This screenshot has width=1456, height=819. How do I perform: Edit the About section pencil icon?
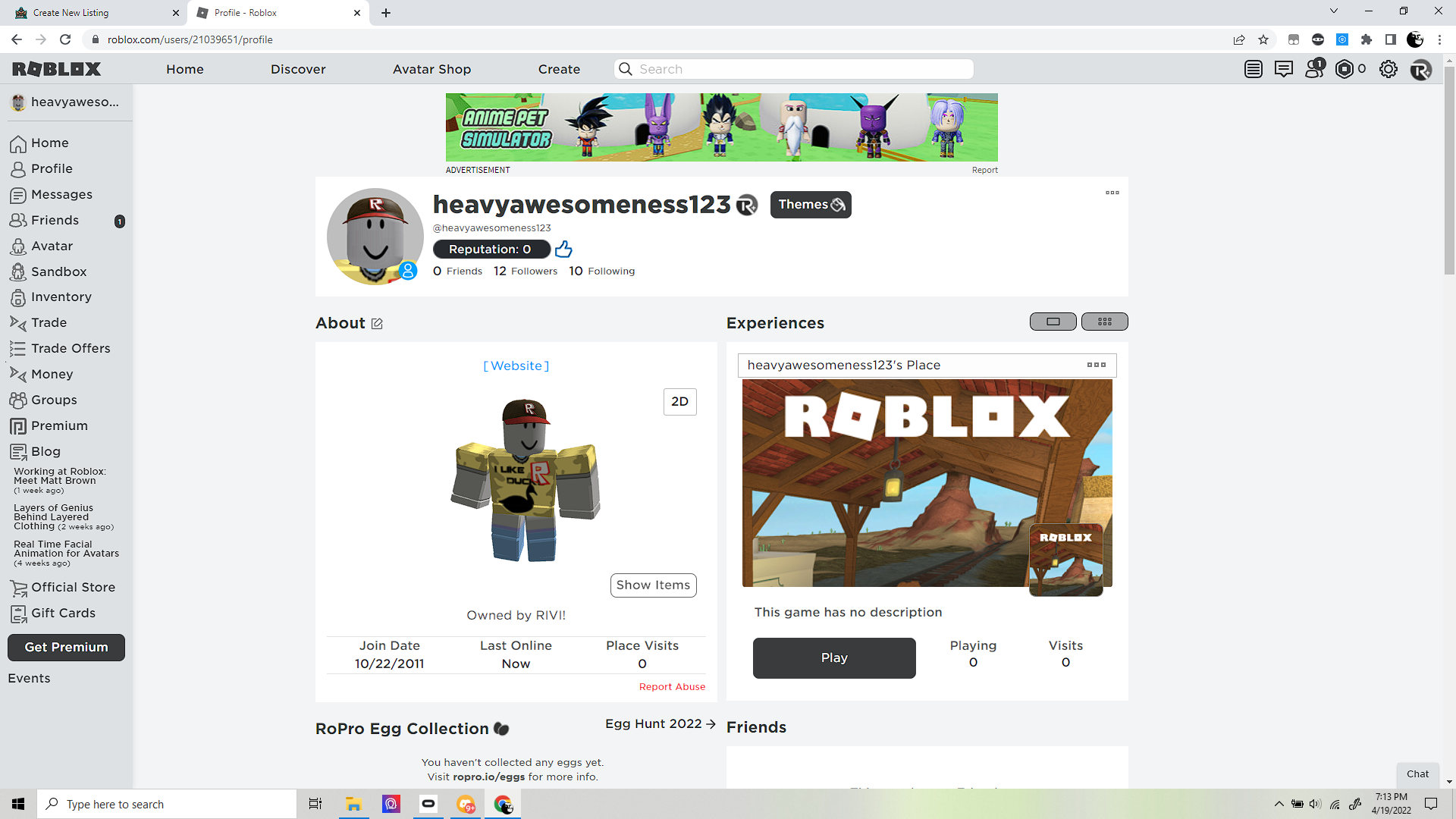[x=377, y=324]
